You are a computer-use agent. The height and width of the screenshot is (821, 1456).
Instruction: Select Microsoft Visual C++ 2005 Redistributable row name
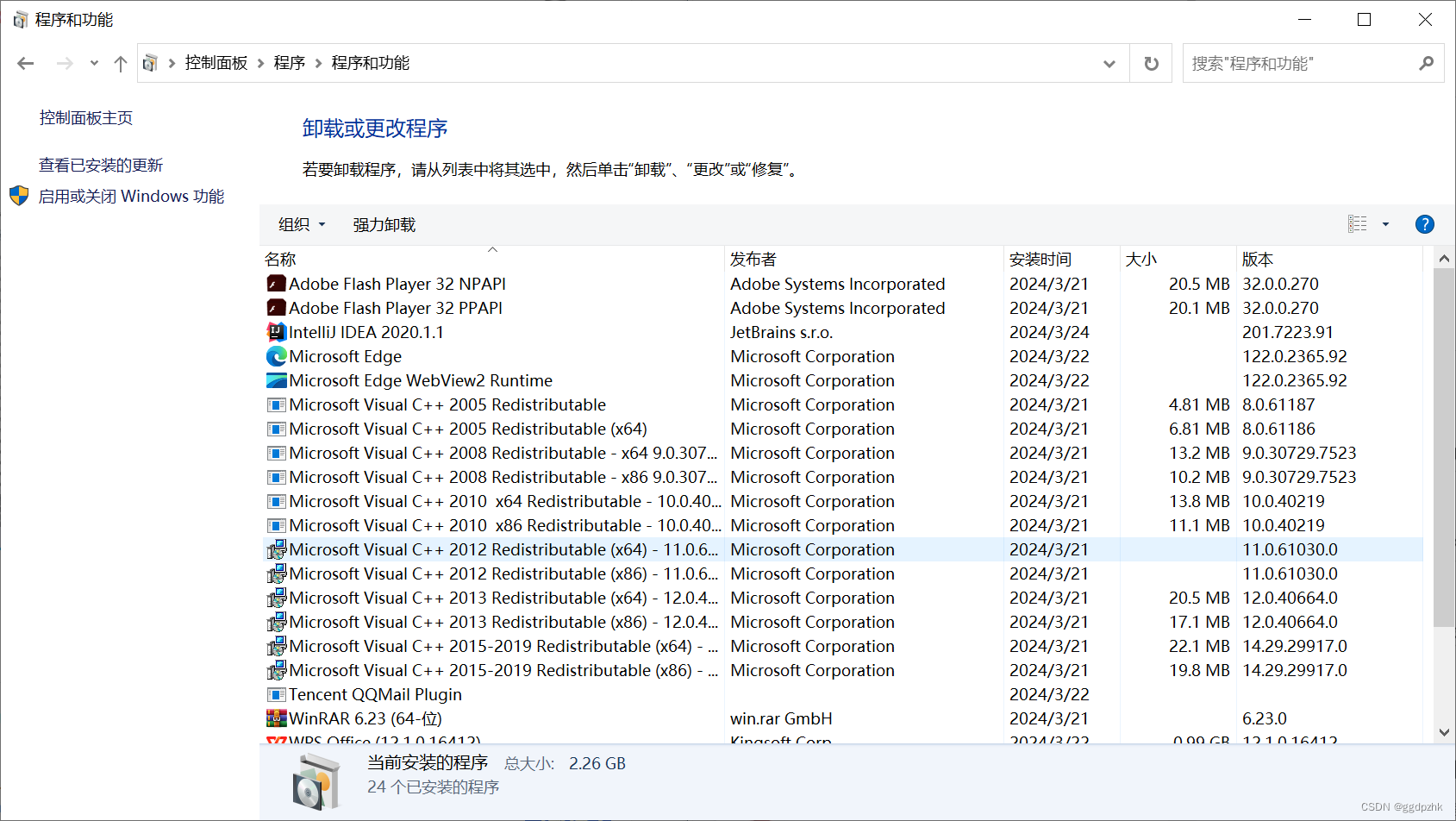click(x=447, y=404)
